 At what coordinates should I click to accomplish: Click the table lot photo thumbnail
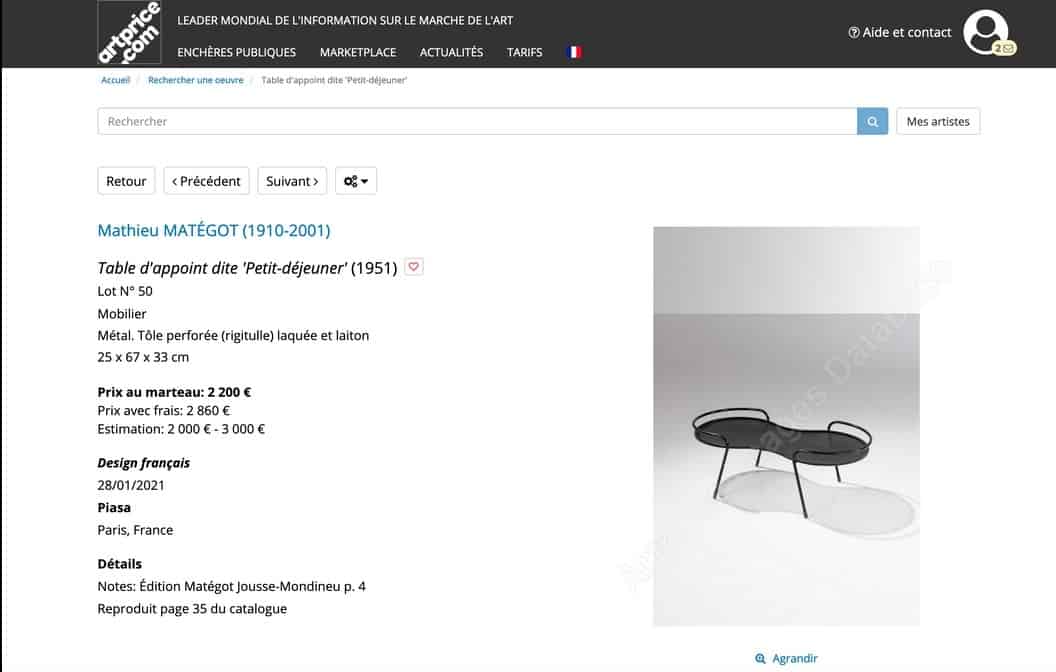pos(786,426)
